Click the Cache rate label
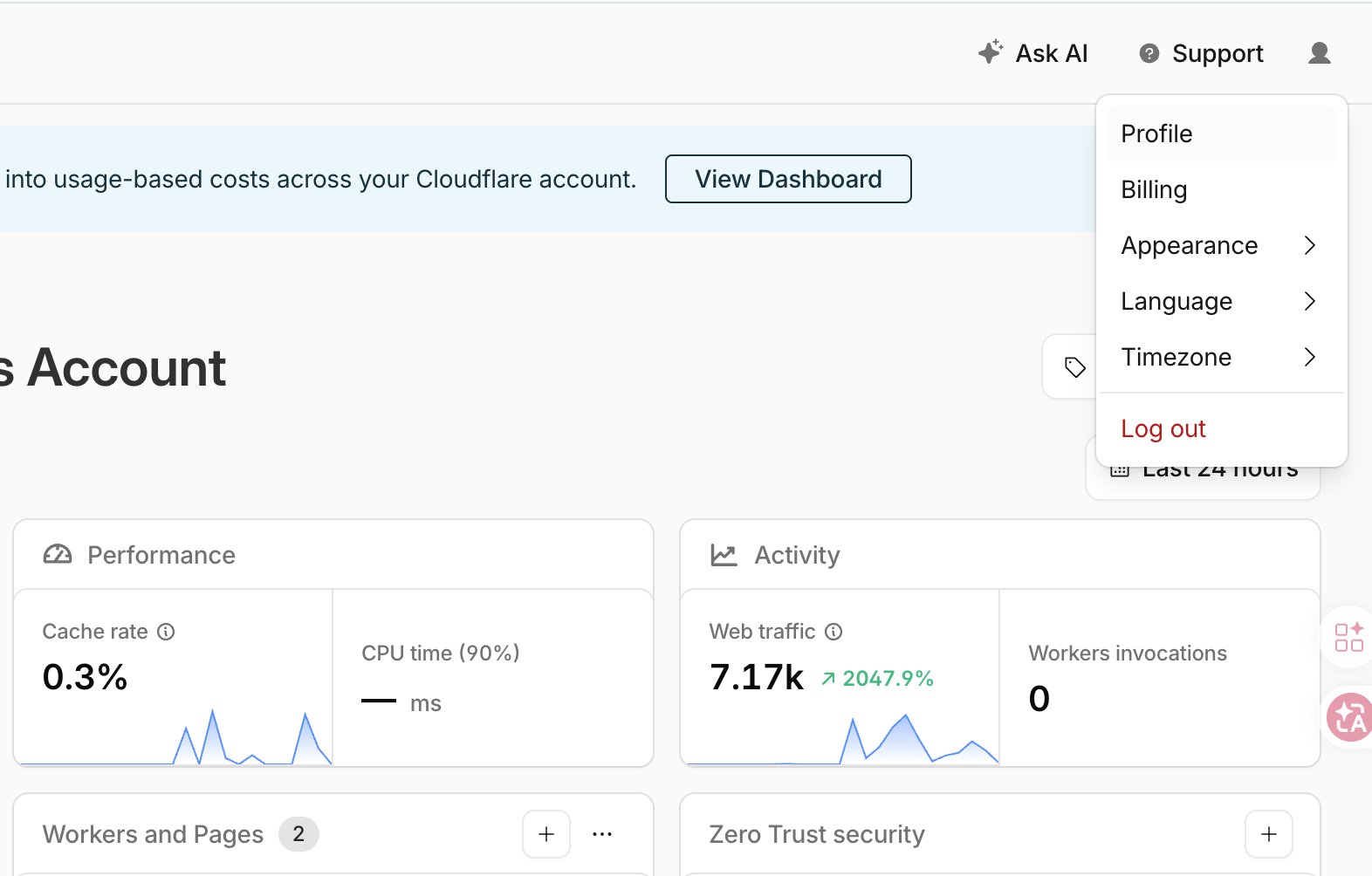 95,632
